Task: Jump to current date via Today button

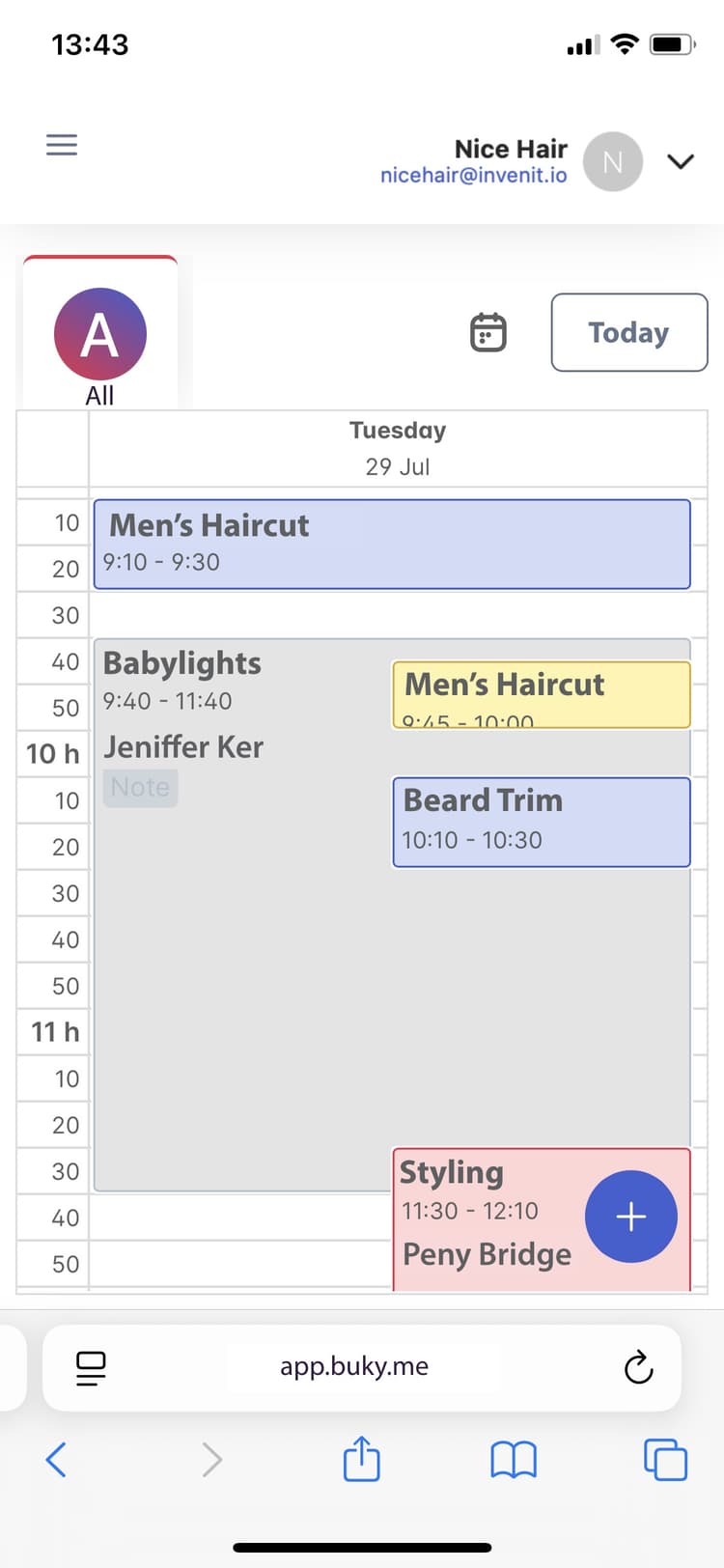Action: [x=628, y=332]
